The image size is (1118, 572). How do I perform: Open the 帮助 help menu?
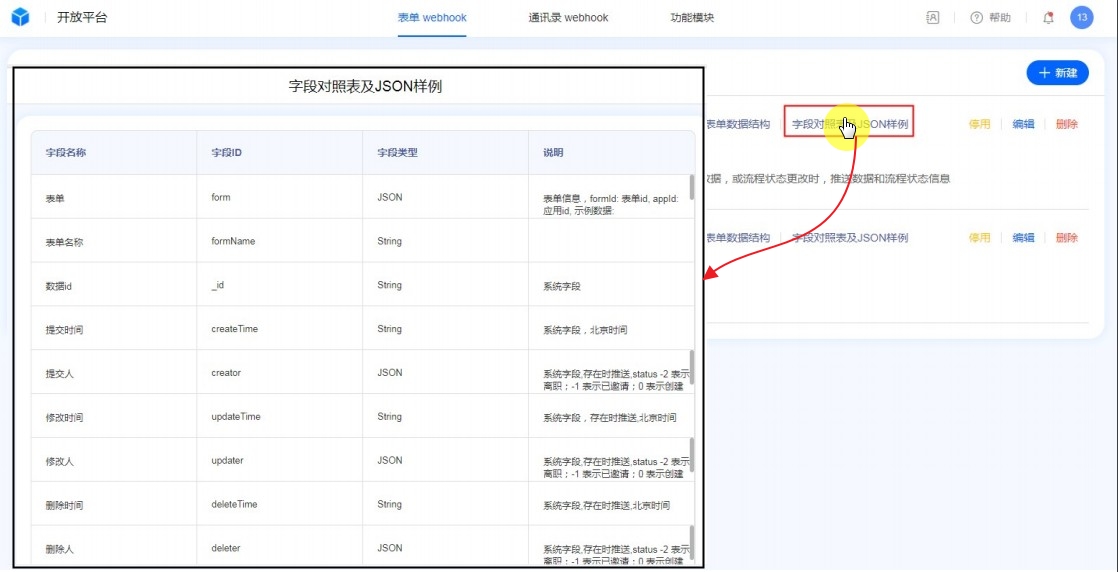click(x=990, y=17)
